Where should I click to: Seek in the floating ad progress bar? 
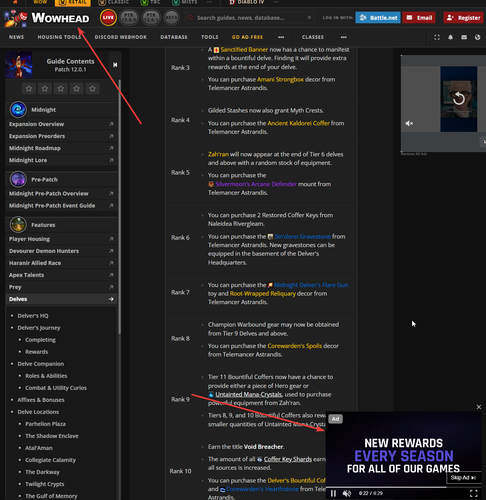pyautogui.click(x=403, y=487)
